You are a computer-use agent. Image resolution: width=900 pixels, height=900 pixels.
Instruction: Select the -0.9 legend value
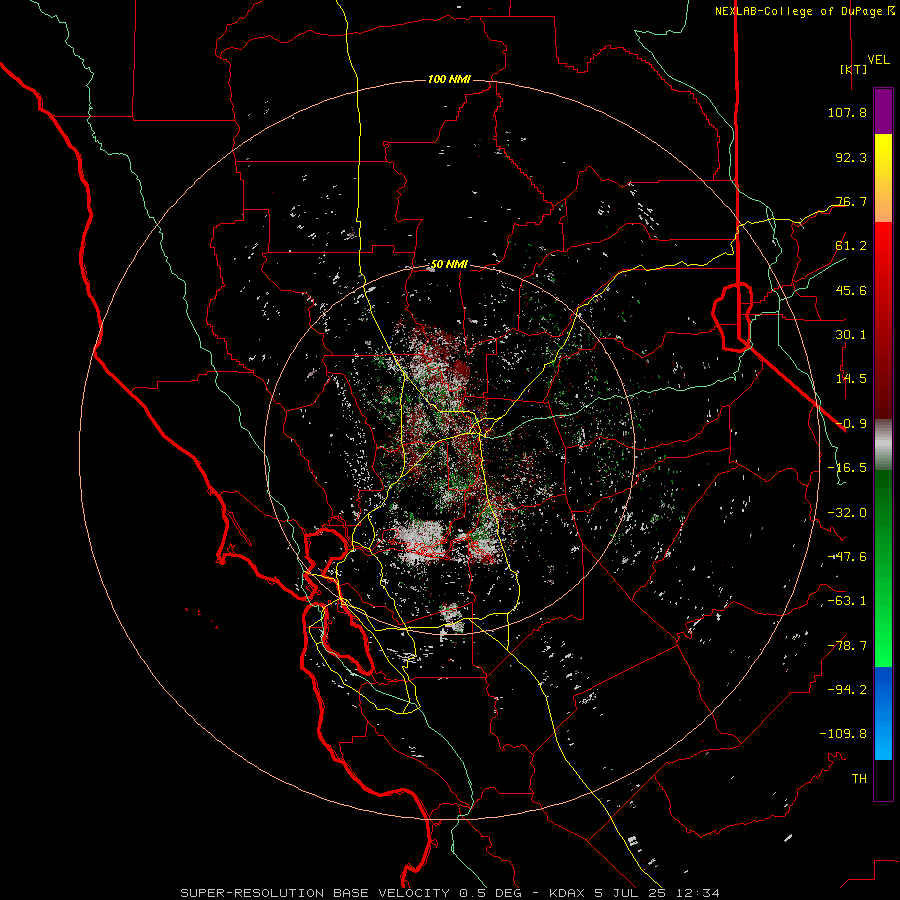tap(851, 424)
